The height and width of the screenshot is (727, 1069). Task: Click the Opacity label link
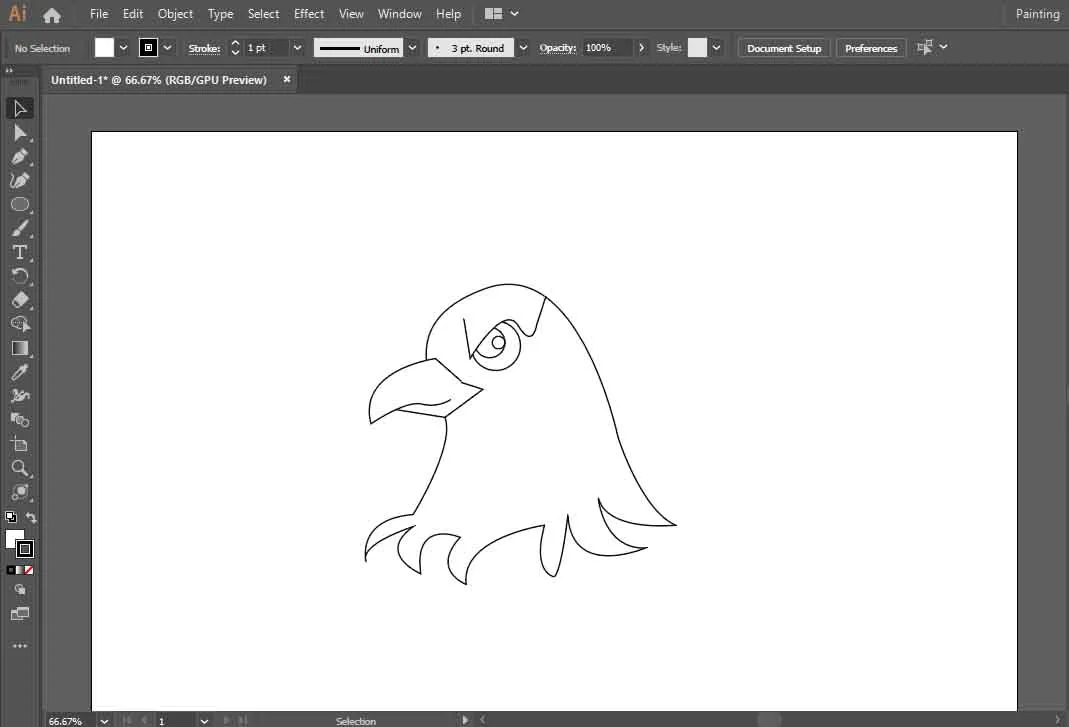coord(558,48)
